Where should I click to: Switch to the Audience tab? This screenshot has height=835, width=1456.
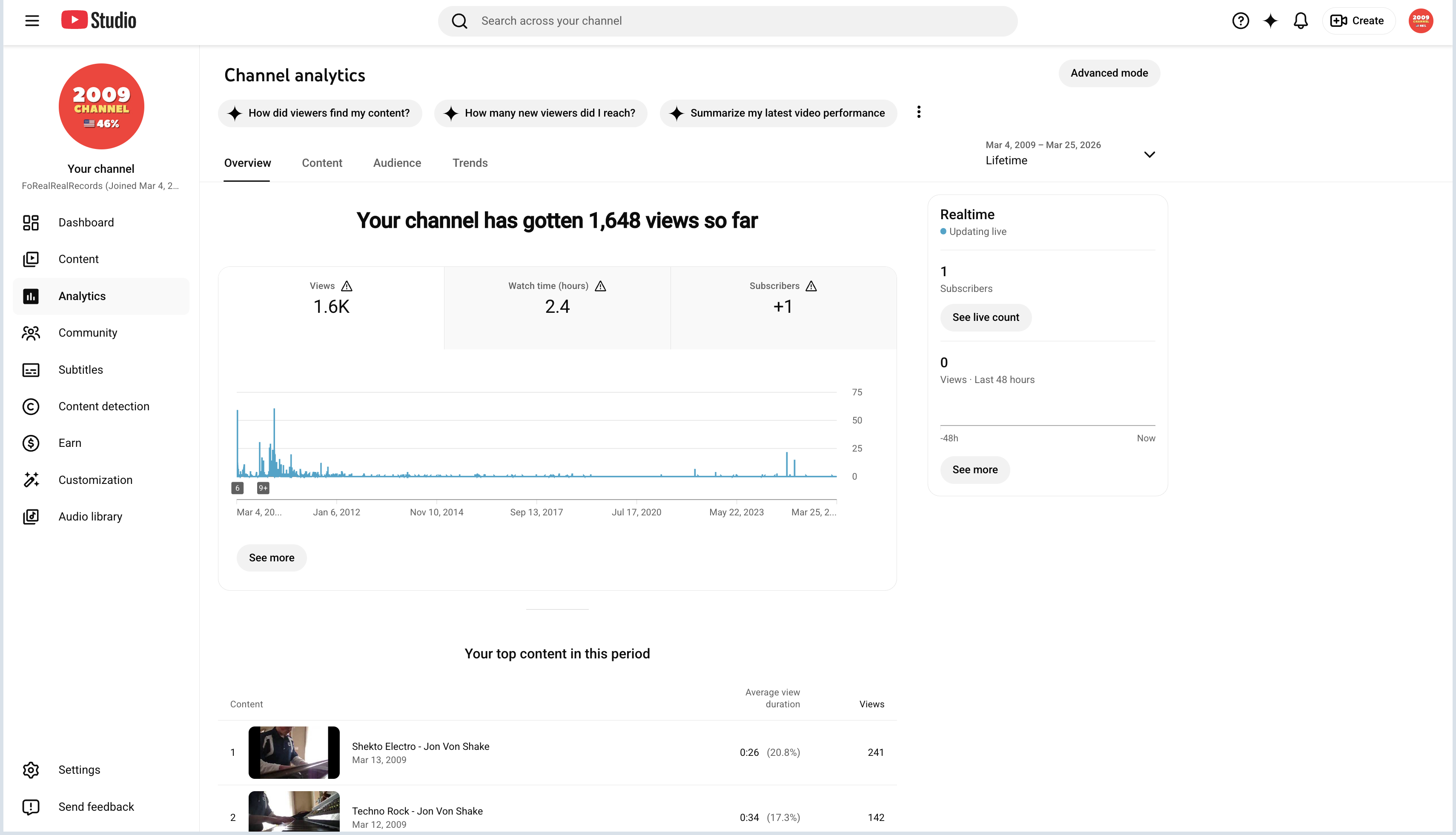tap(397, 163)
